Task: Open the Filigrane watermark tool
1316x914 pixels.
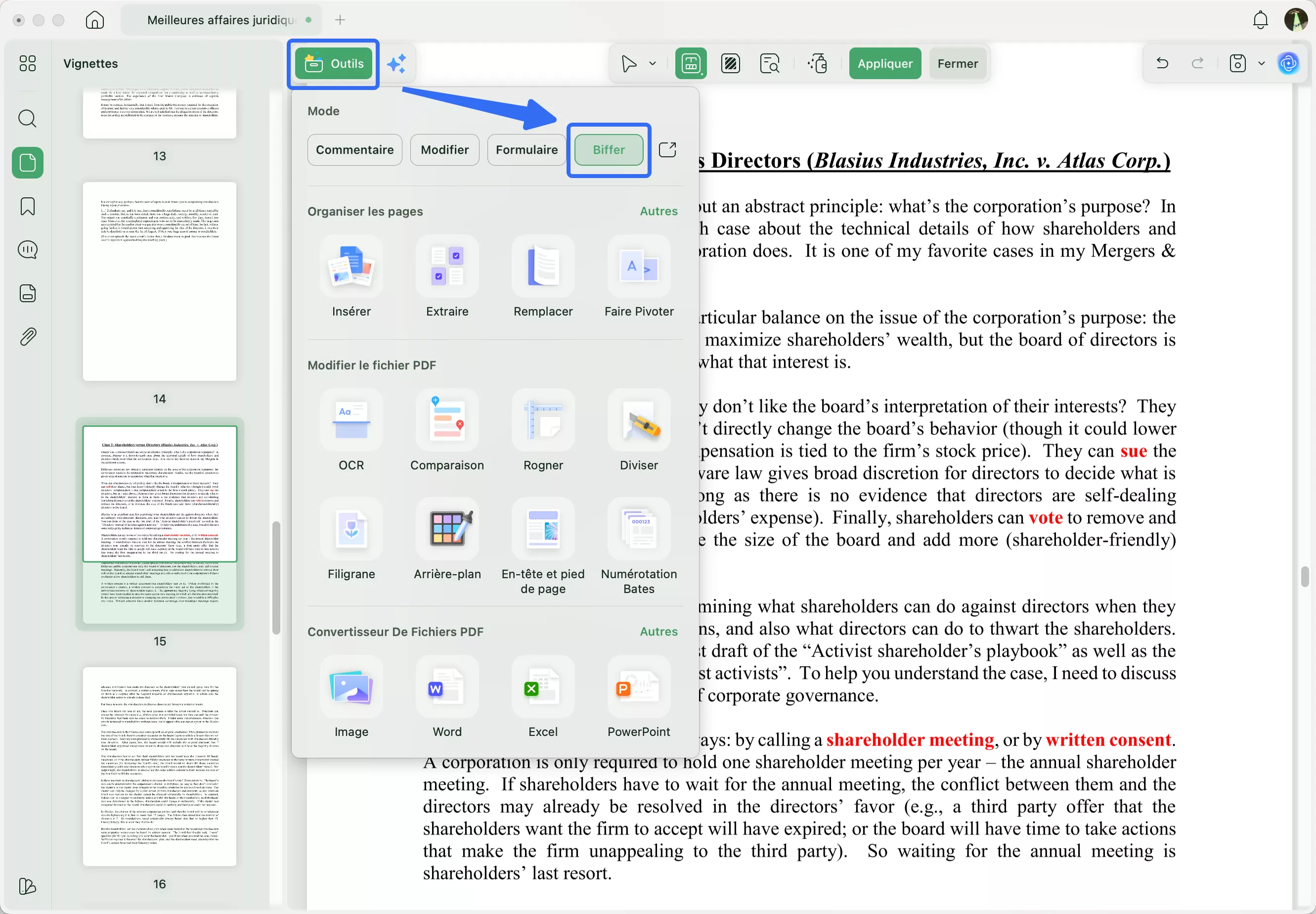Action: coord(351,529)
